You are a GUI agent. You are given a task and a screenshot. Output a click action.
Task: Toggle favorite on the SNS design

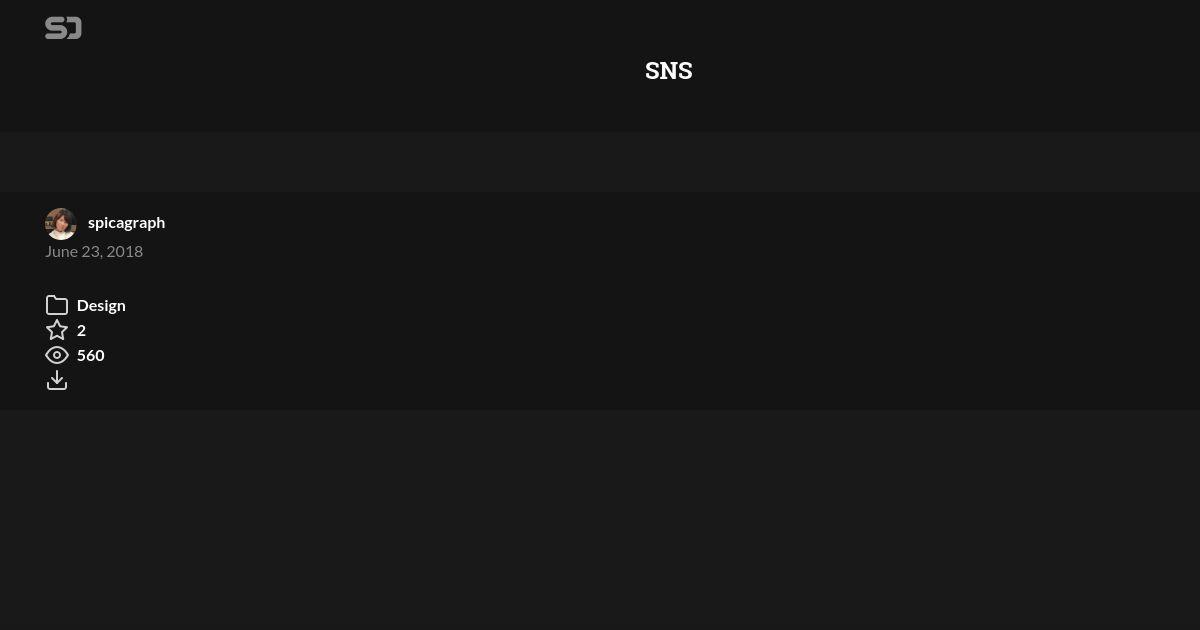coord(57,330)
